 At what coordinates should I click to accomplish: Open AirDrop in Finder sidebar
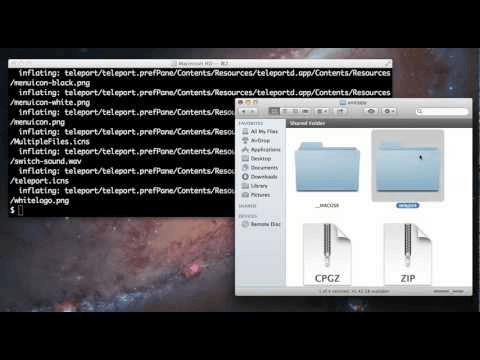[x=256, y=140]
